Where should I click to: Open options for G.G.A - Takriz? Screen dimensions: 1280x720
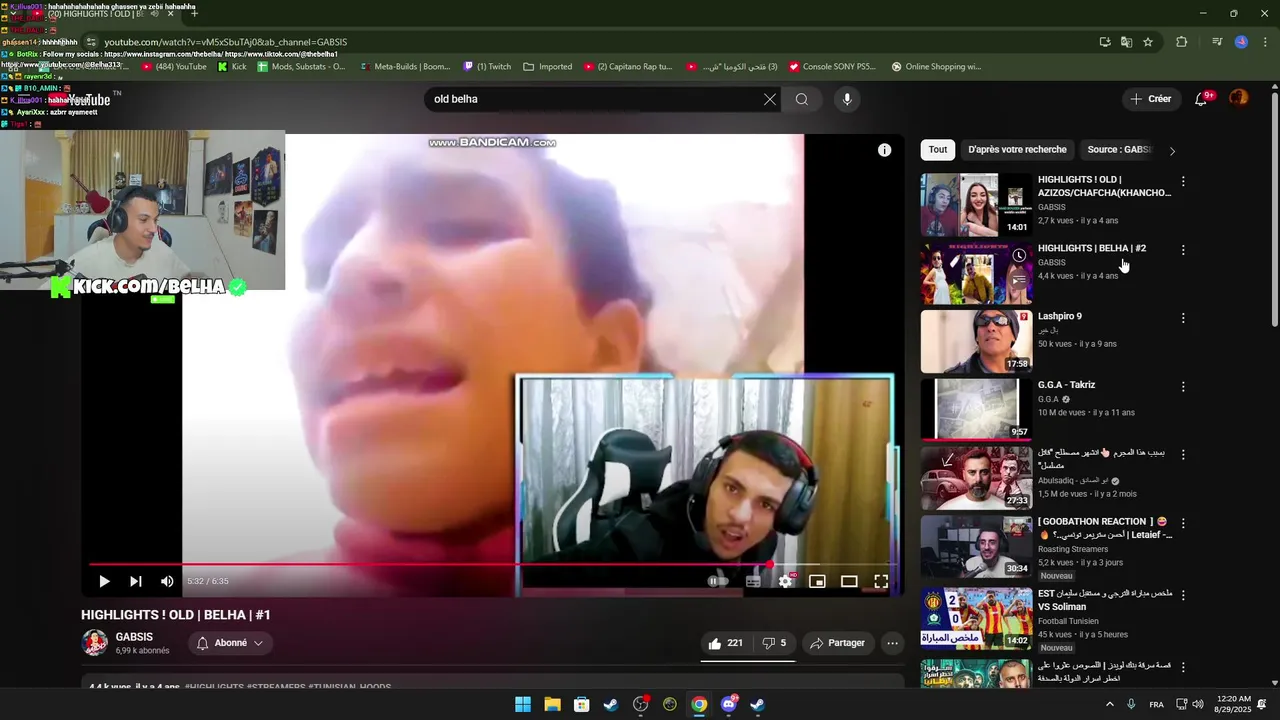pyautogui.click(x=1183, y=387)
